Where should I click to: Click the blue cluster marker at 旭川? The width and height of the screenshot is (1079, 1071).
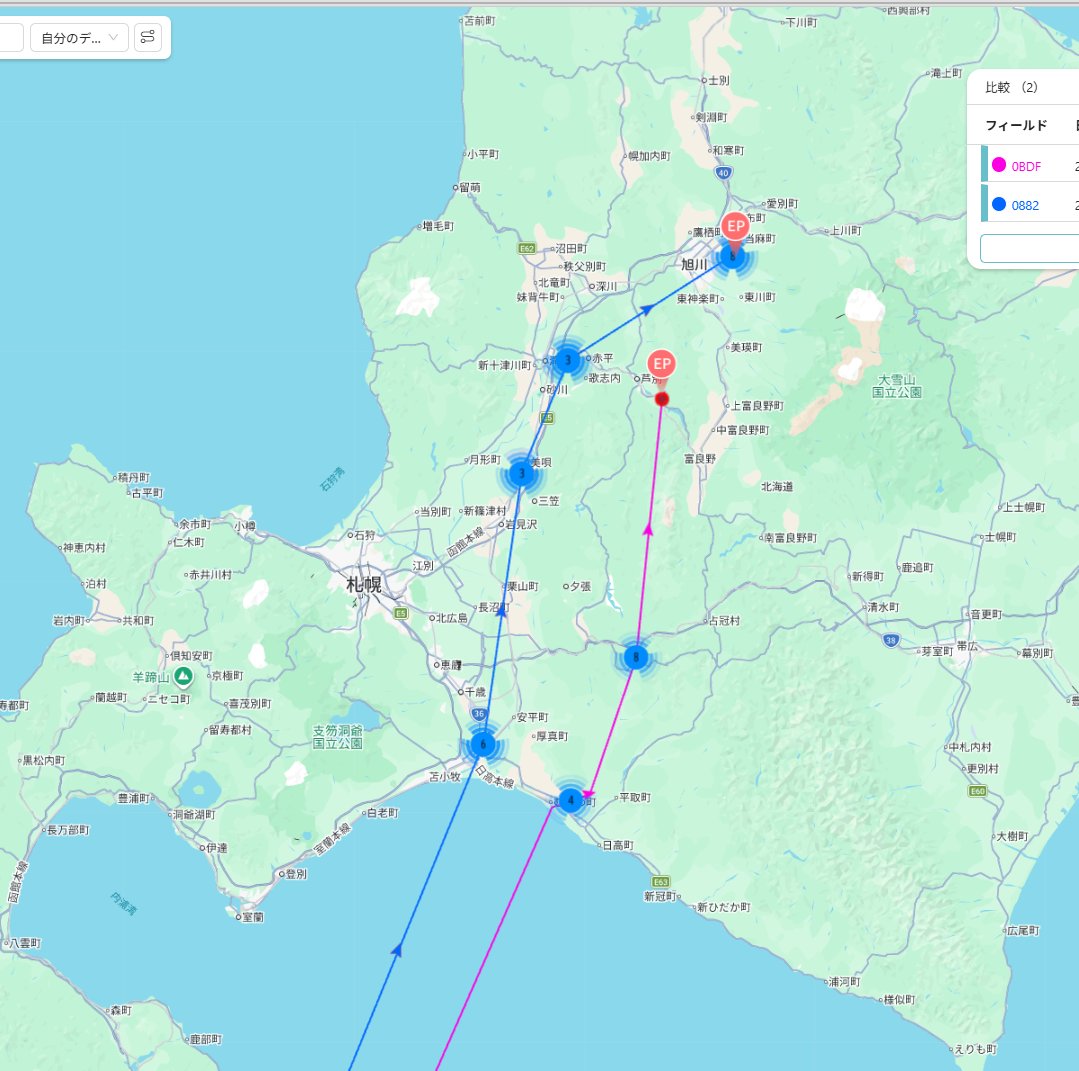click(733, 258)
